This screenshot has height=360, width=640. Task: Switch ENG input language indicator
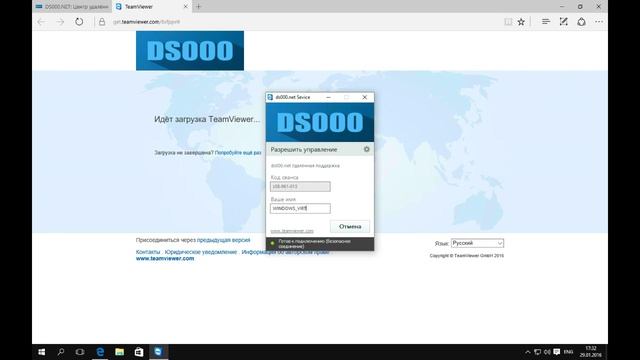click(568, 352)
